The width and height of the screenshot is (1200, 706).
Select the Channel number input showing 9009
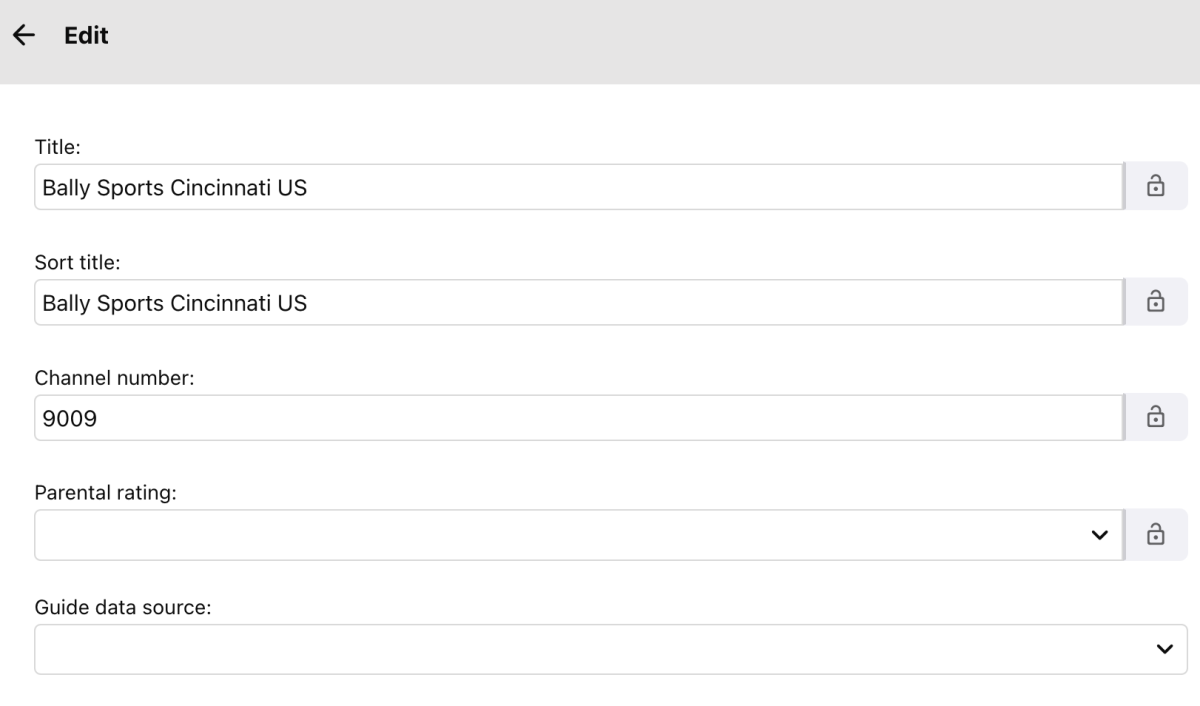coord(600,418)
